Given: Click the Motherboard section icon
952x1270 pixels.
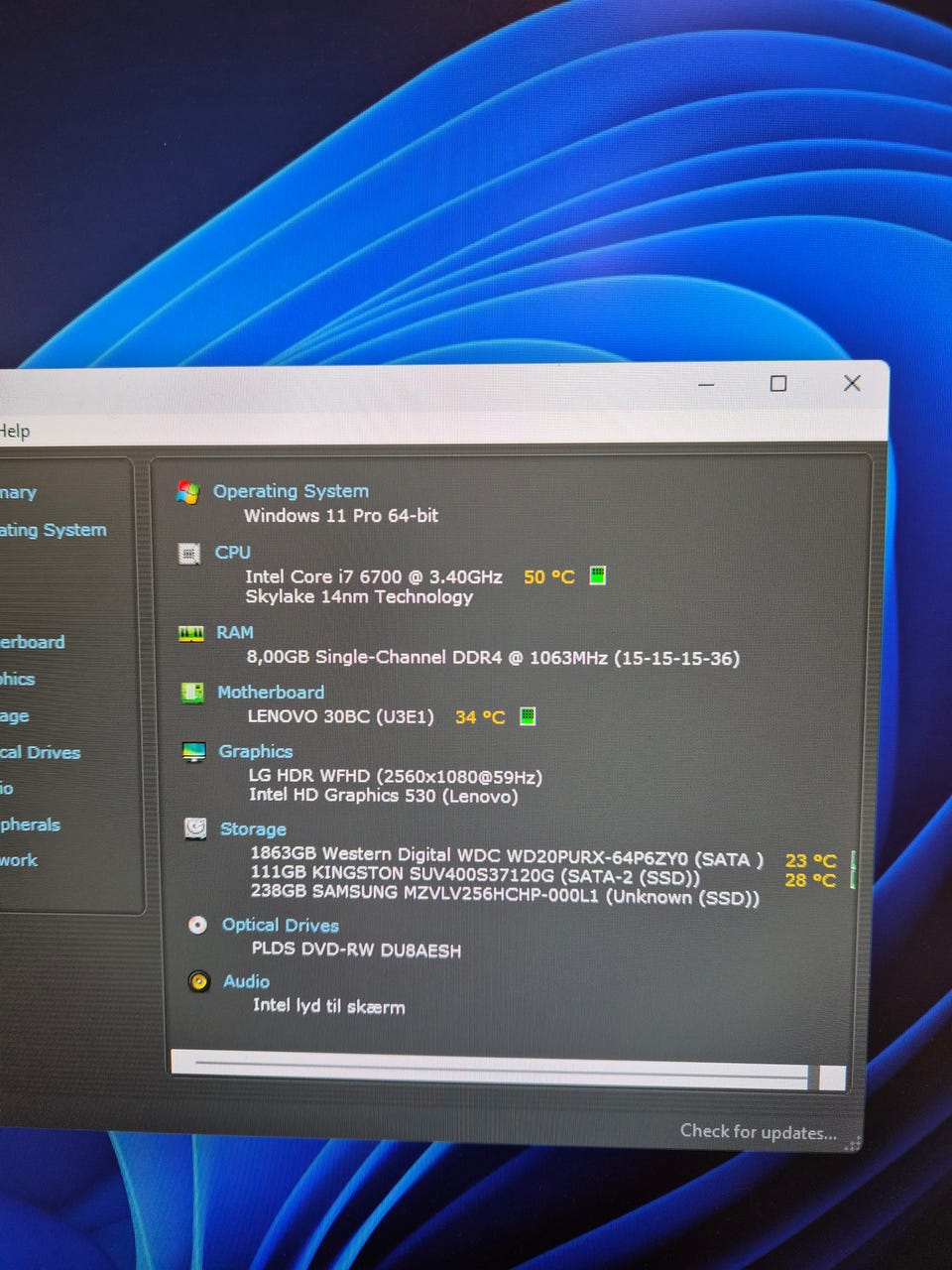Looking at the screenshot, I should [192, 693].
